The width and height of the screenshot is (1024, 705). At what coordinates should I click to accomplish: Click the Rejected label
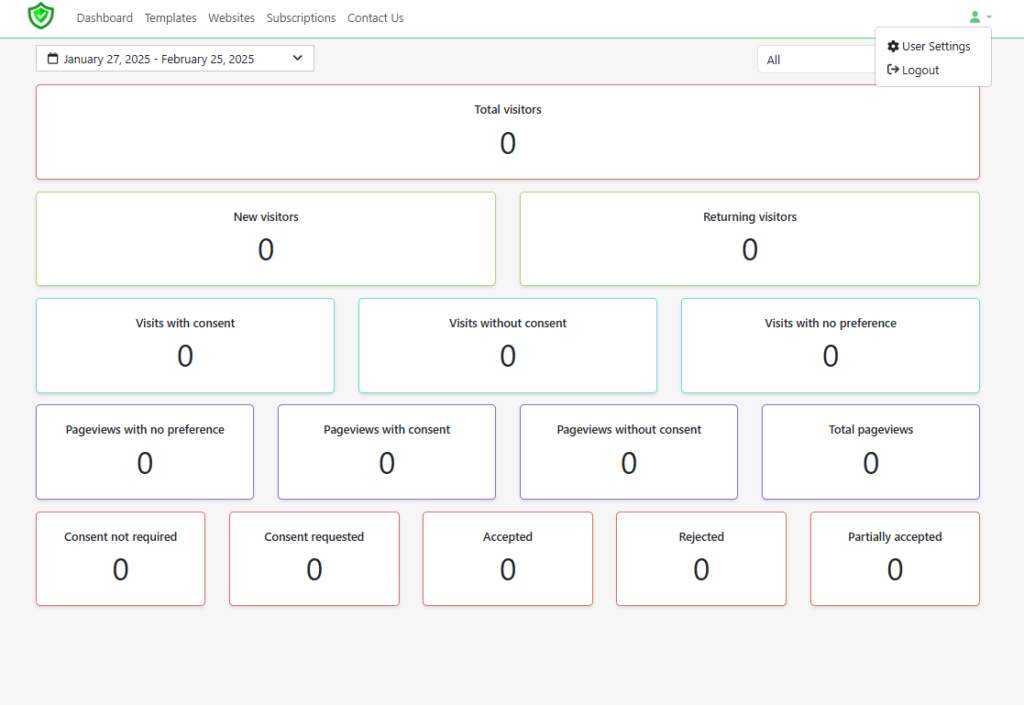701,537
